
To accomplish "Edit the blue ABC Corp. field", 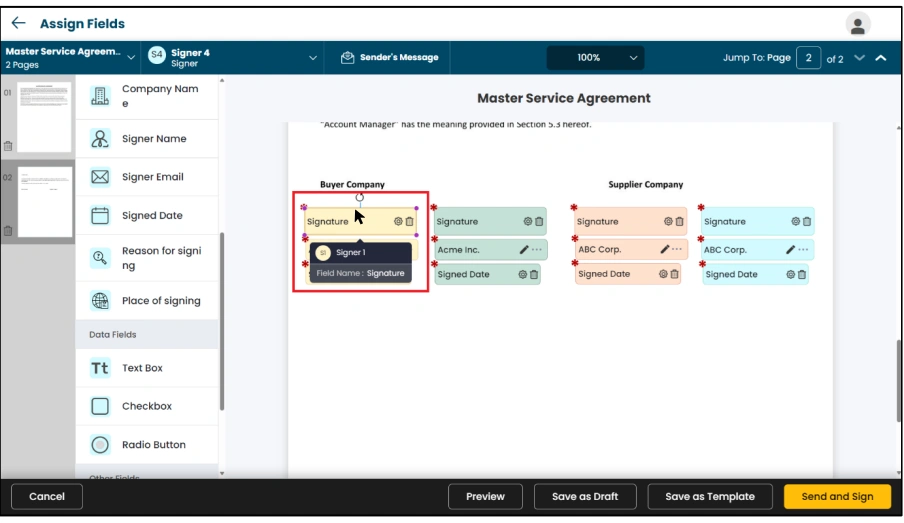I will click(x=790, y=250).
